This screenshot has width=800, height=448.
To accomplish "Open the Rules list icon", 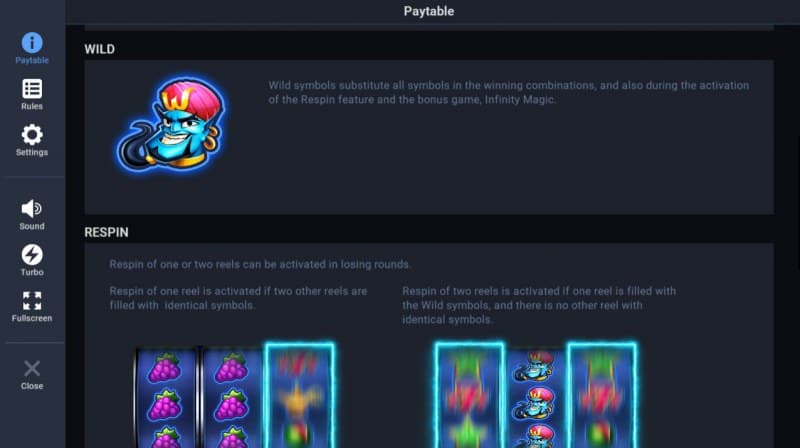I will click(32, 89).
